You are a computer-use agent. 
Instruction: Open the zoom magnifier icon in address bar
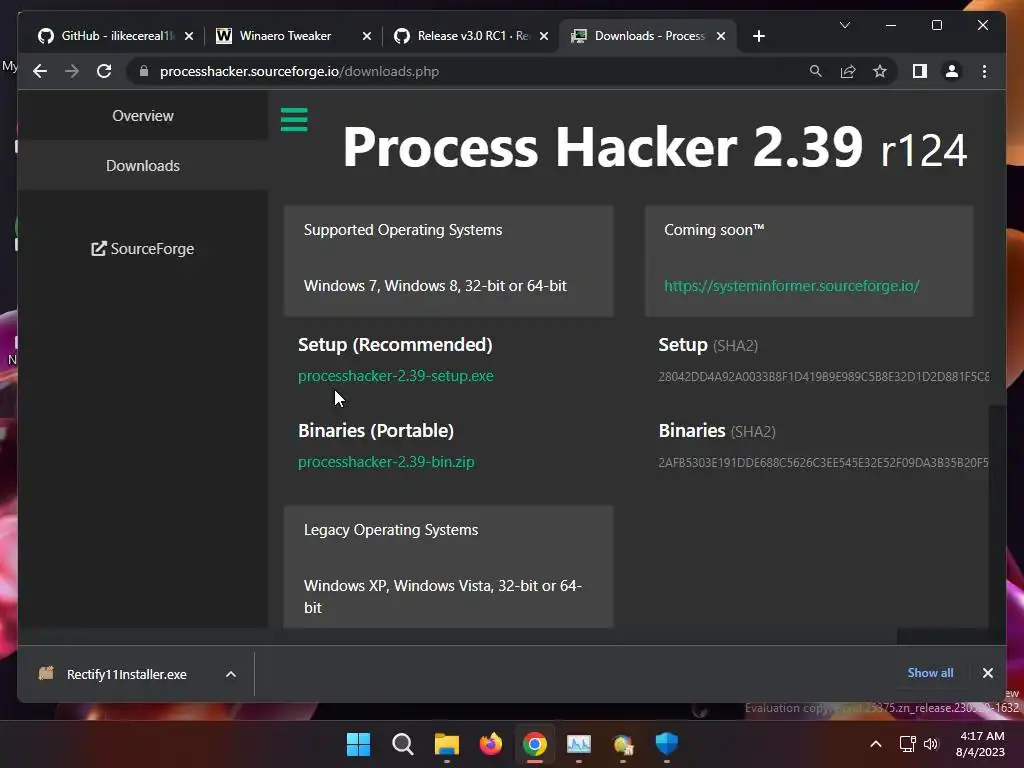click(x=816, y=71)
